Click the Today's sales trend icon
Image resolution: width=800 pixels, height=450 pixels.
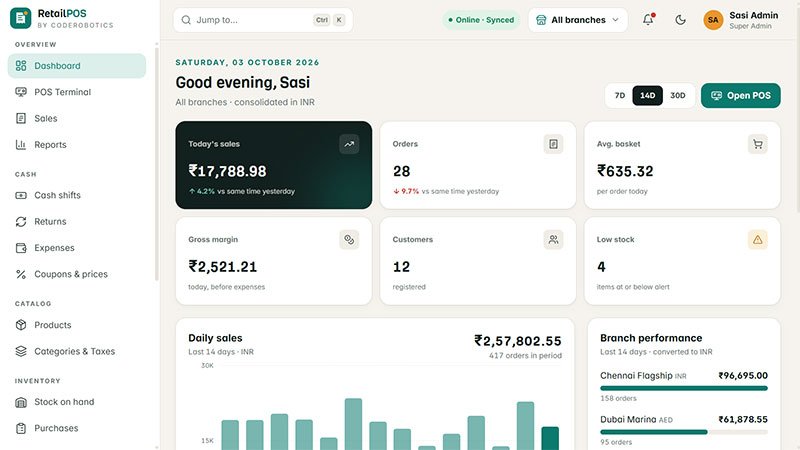coord(349,144)
